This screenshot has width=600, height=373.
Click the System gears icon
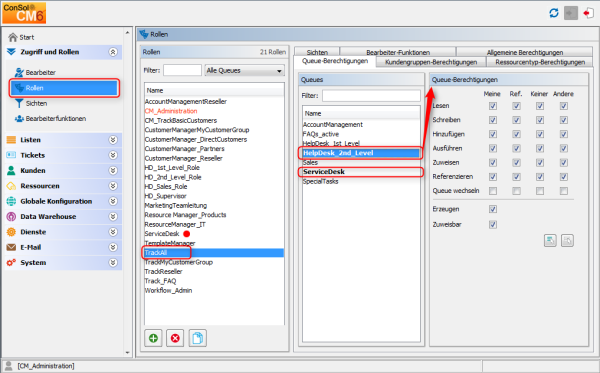pyautogui.click(x=11, y=262)
